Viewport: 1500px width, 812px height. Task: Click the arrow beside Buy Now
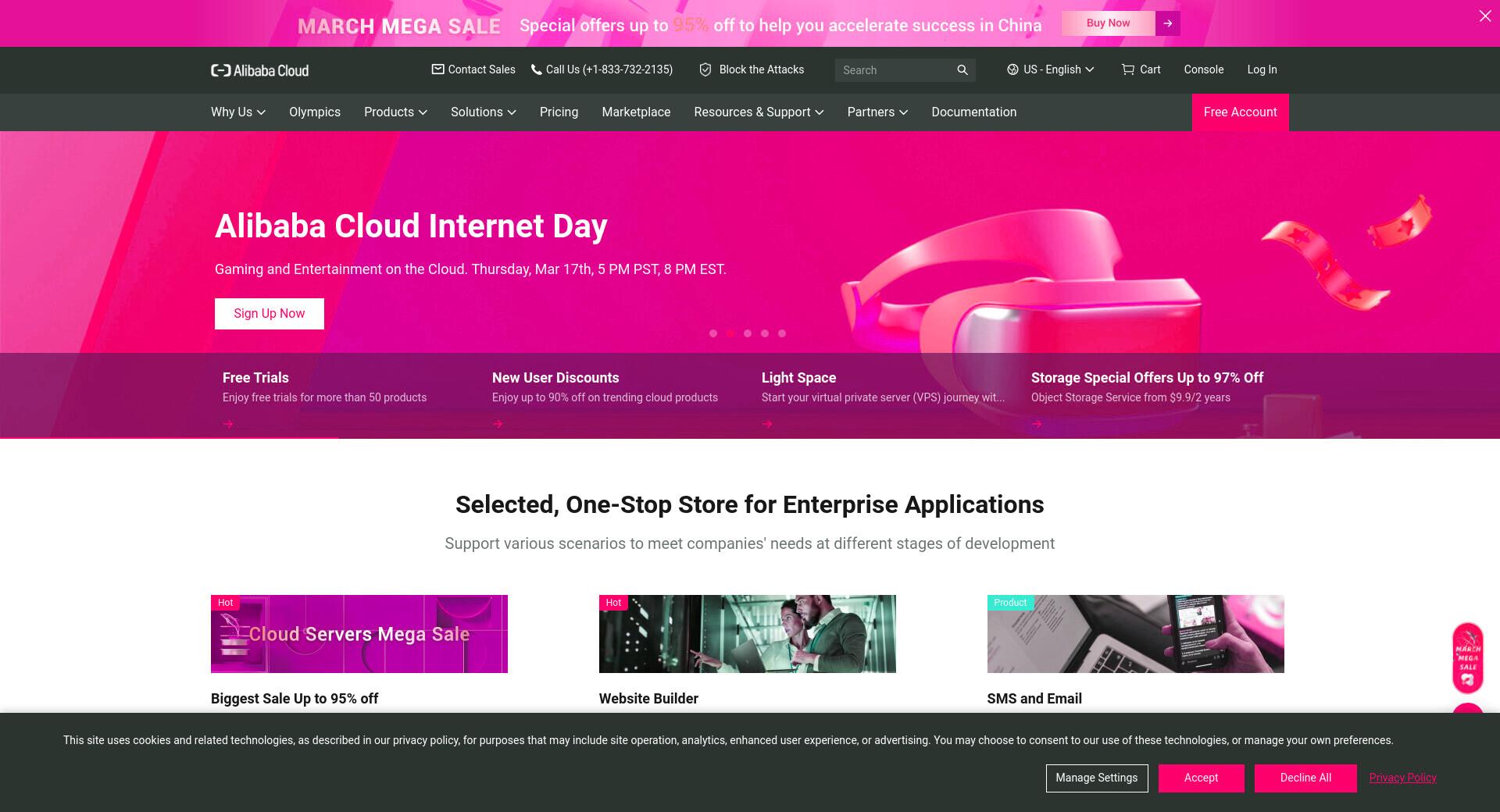1168,23
